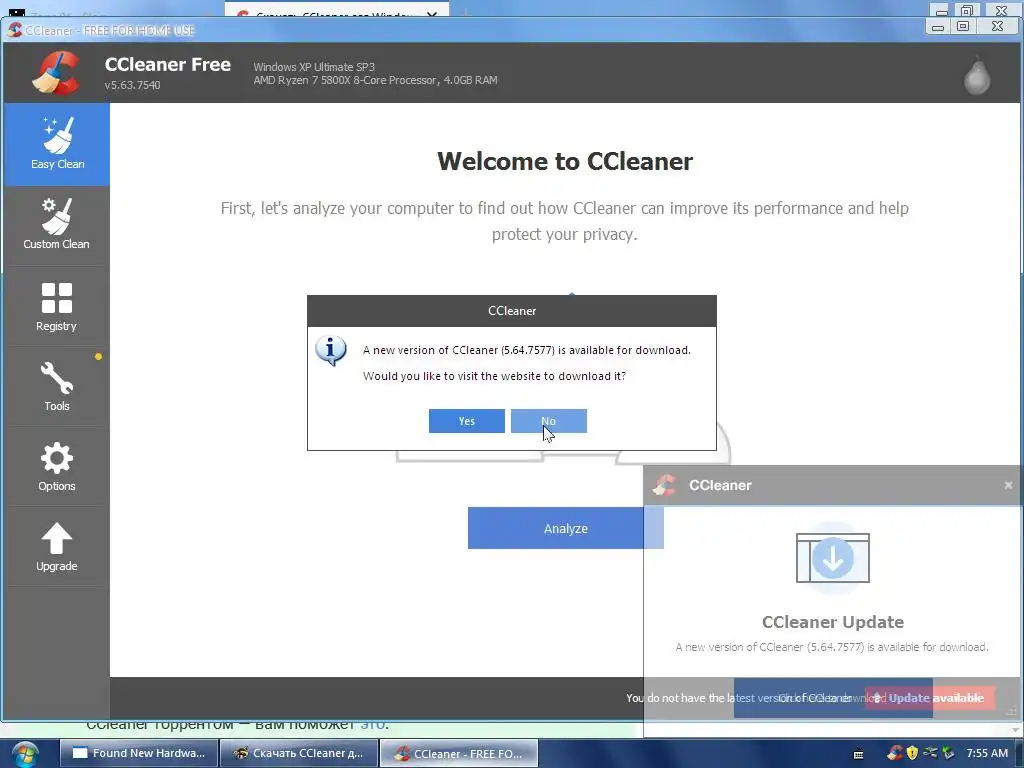Click the info icon in the dialog
Image resolution: width=1024 pixels, height=768 pixels.
click(330, 351)
